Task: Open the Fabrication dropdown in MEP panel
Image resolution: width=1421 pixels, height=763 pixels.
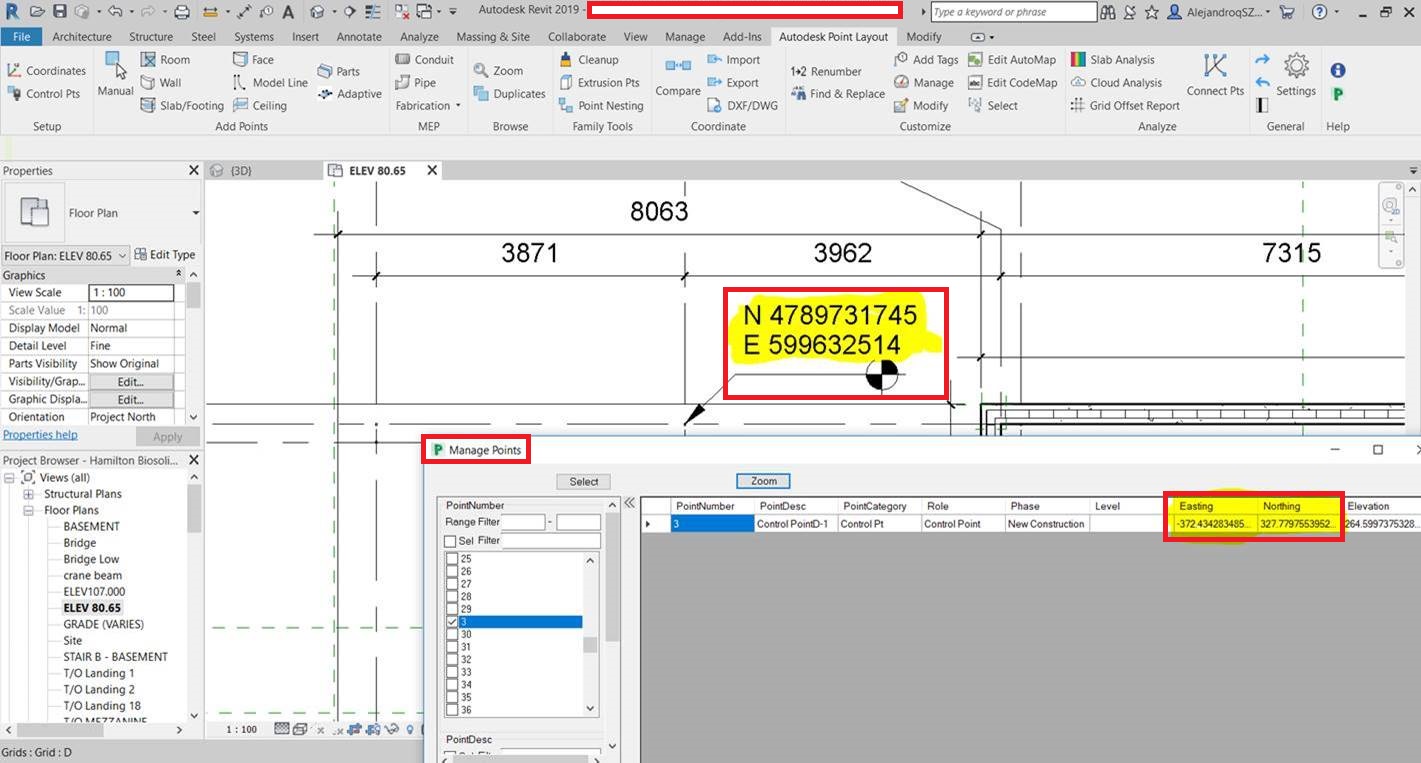Action: point(428,106)
